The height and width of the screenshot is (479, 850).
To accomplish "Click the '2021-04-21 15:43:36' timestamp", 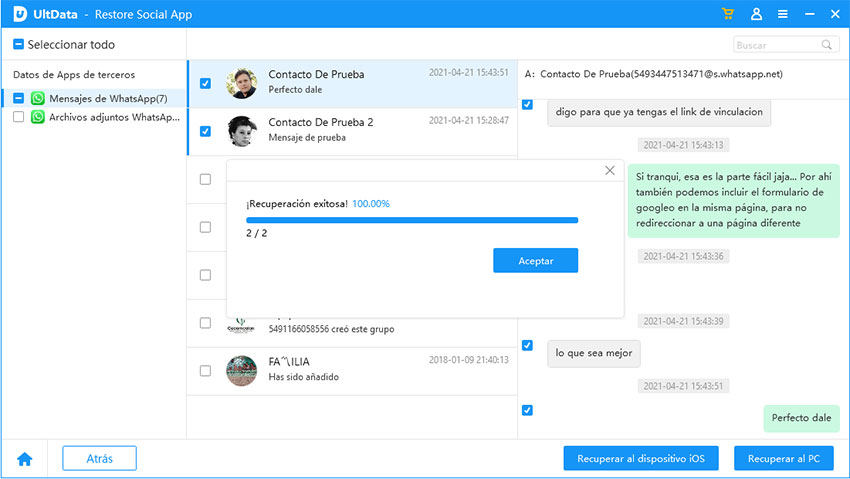I will pyautogui.click(x=683, y=256).
